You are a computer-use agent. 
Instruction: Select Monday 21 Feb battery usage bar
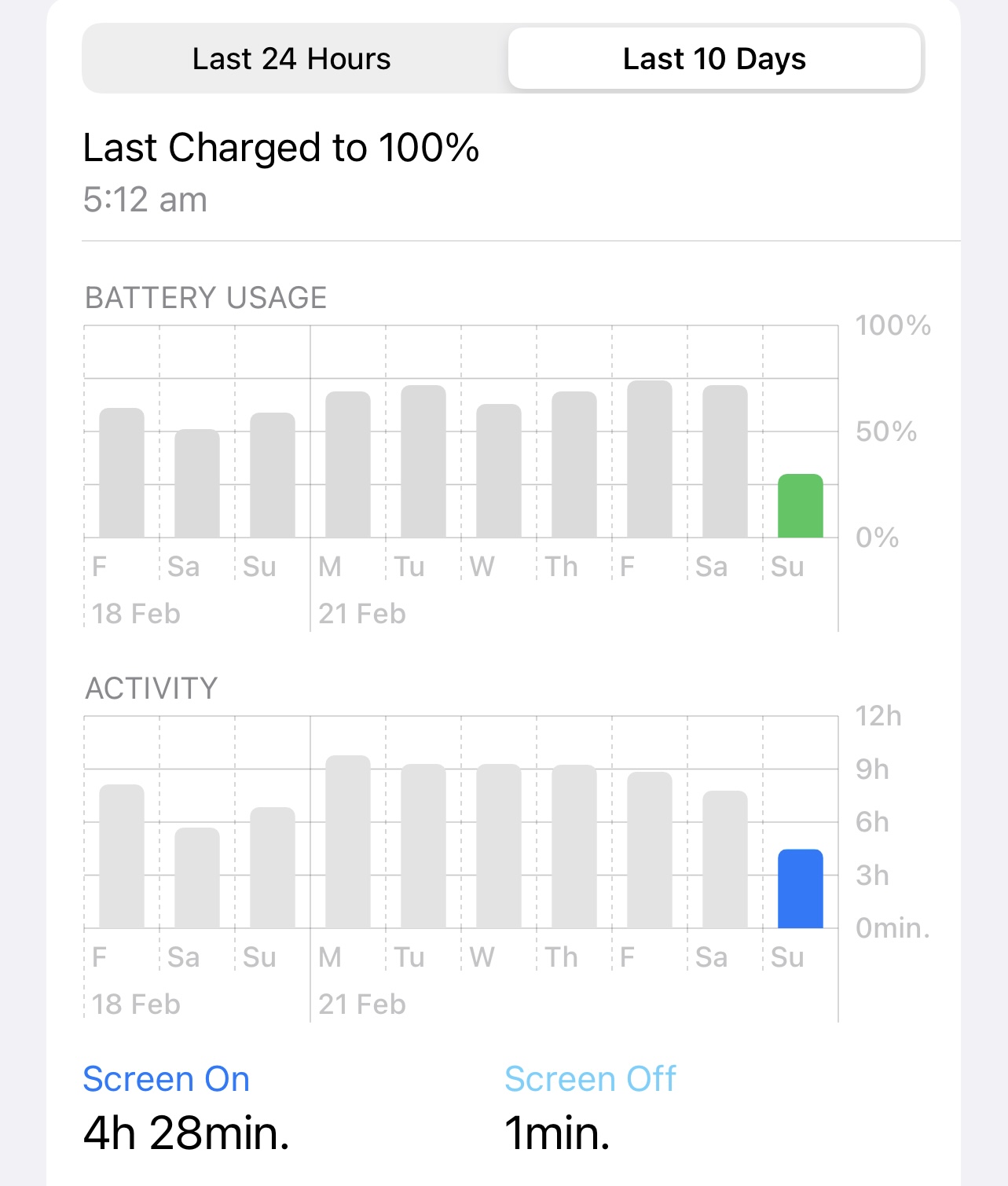pos(348,464)
